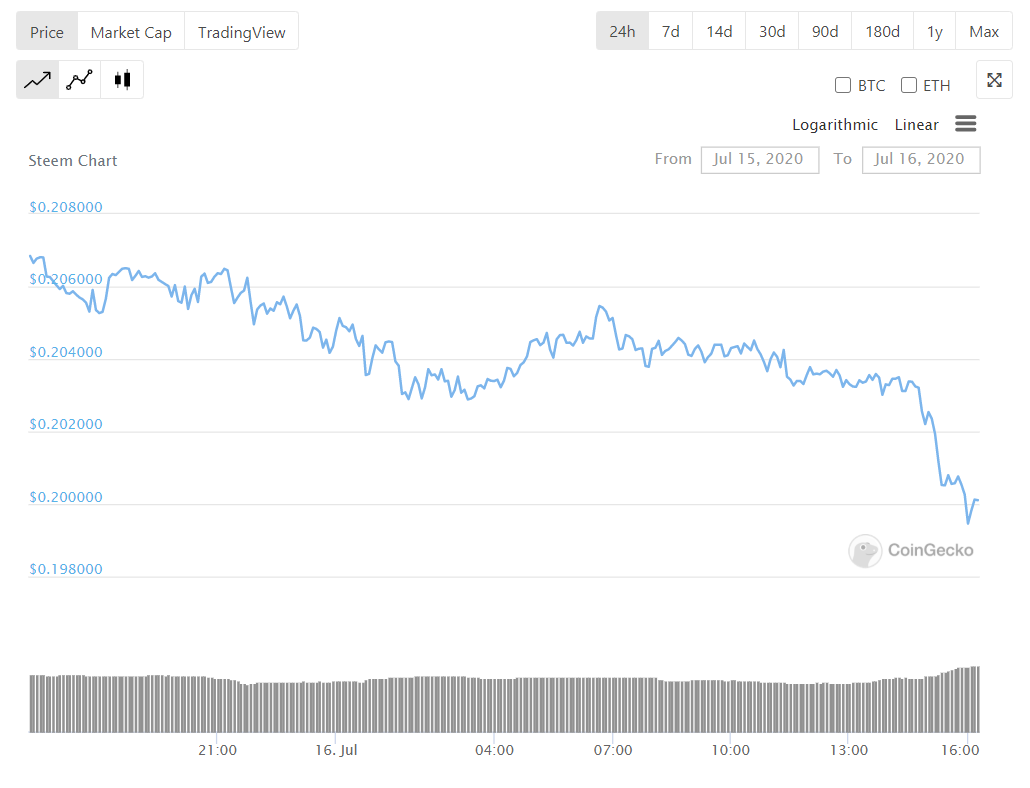Select the Price tab

tap(47, 32)
